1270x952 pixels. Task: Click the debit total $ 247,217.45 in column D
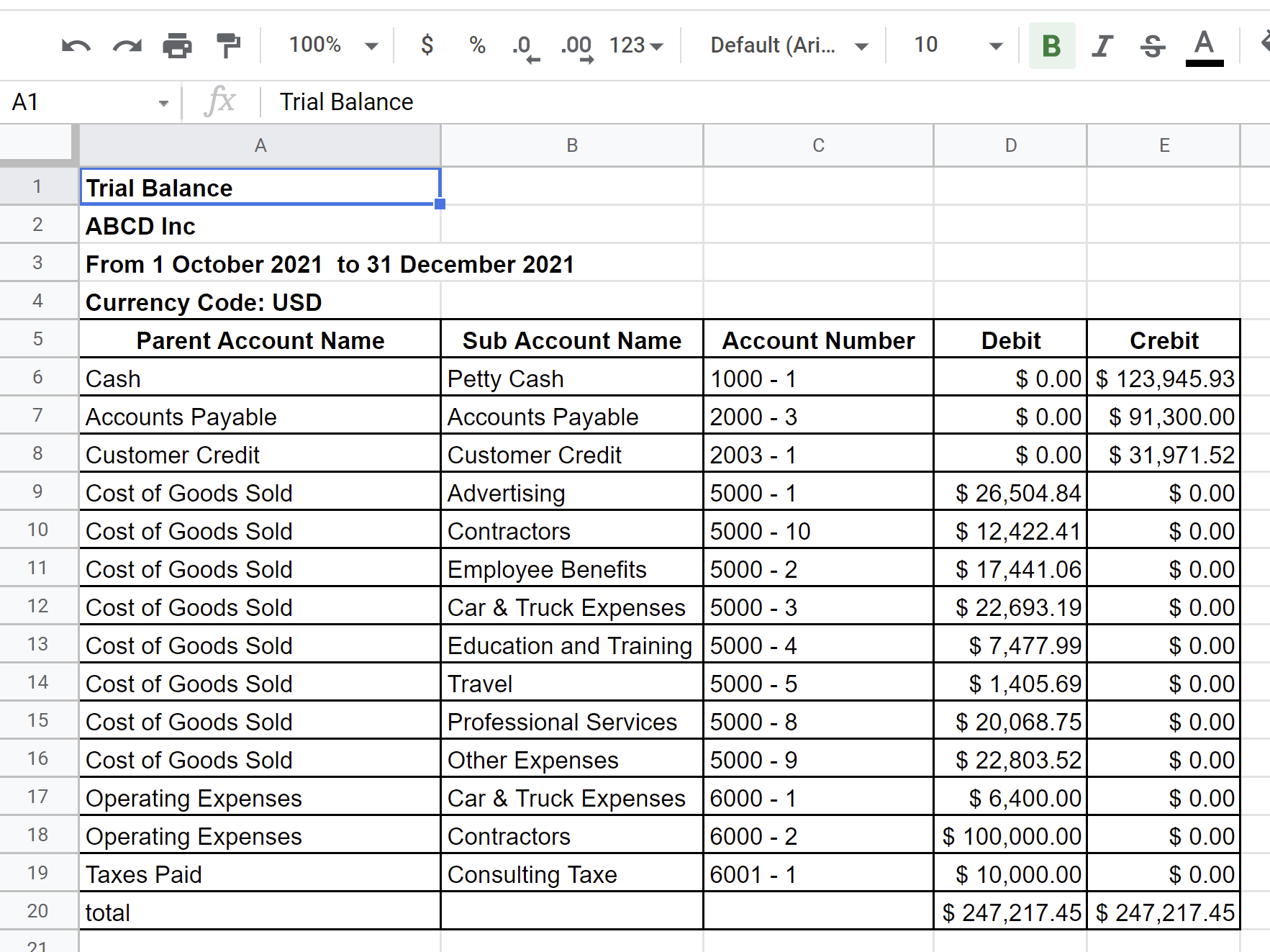(1010, 912)
